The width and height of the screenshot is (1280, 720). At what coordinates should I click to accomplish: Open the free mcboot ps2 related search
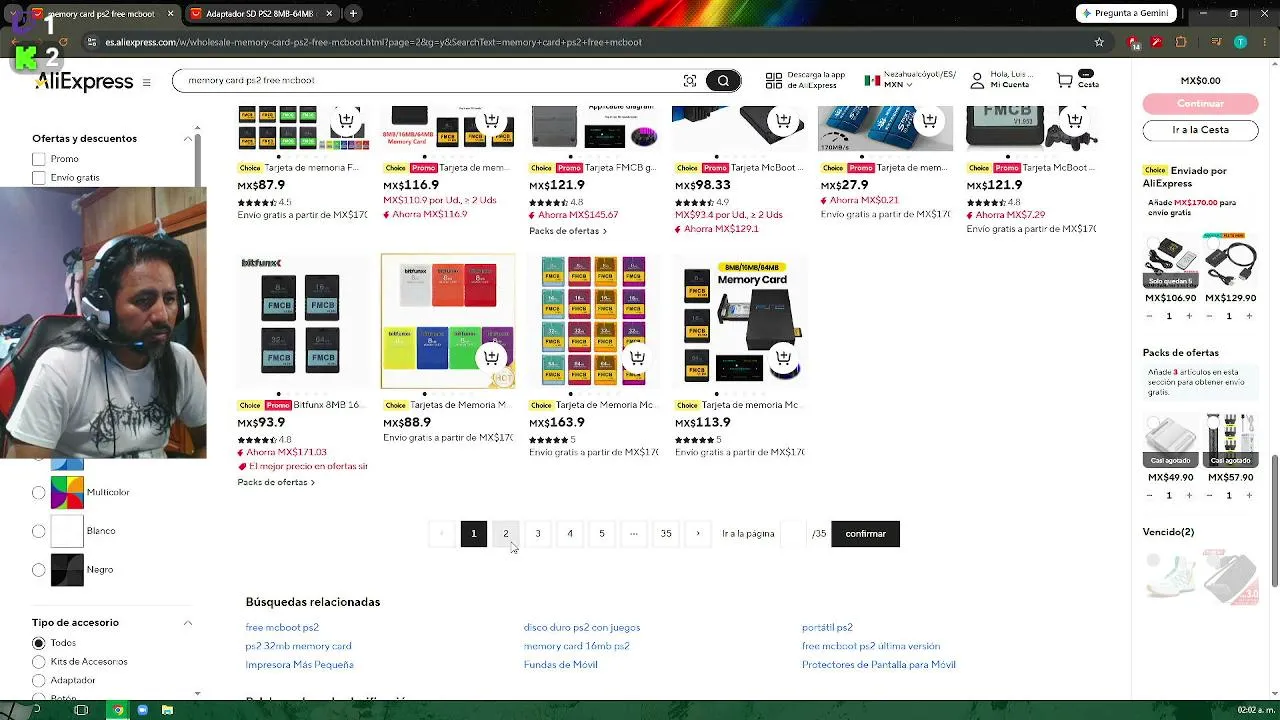point(282,628)
